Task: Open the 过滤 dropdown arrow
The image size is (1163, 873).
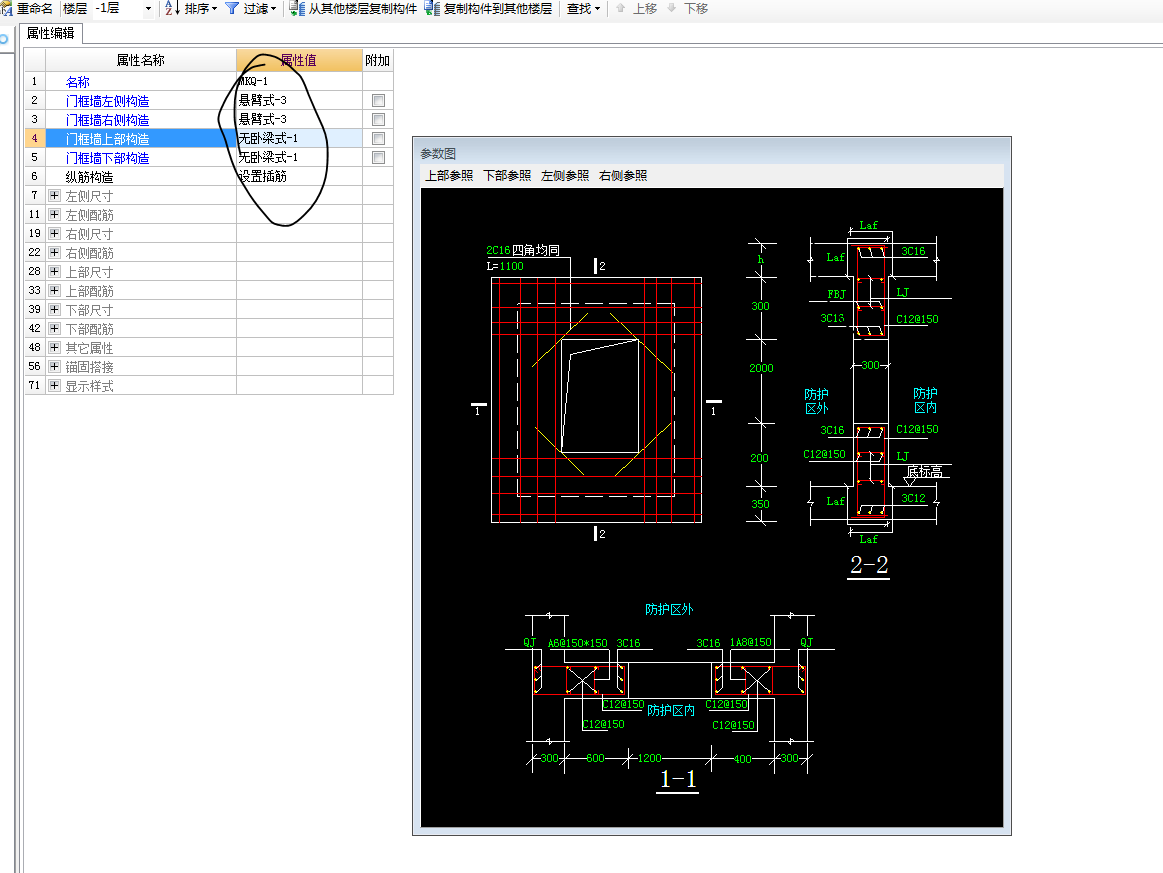Action: tap(273, 9)
